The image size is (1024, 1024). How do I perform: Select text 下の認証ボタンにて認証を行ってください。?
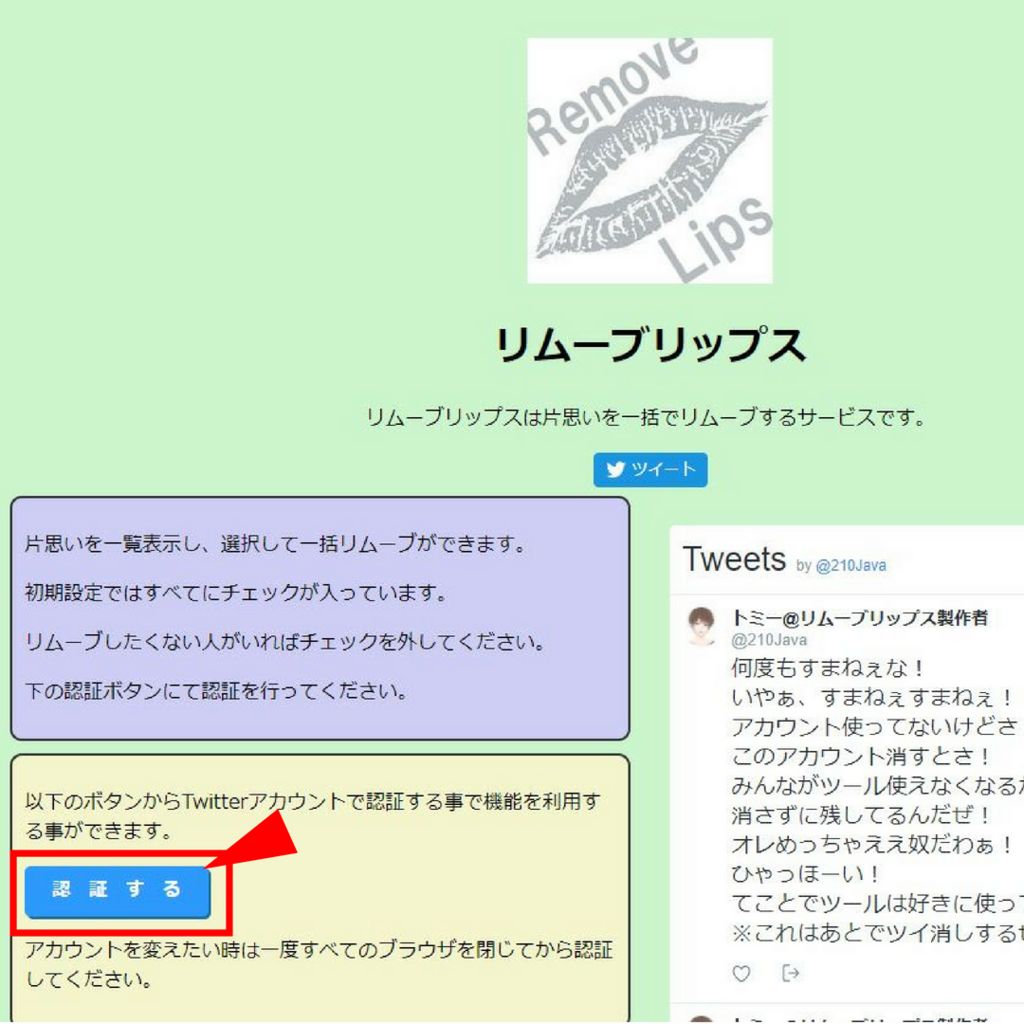[216, 690]
